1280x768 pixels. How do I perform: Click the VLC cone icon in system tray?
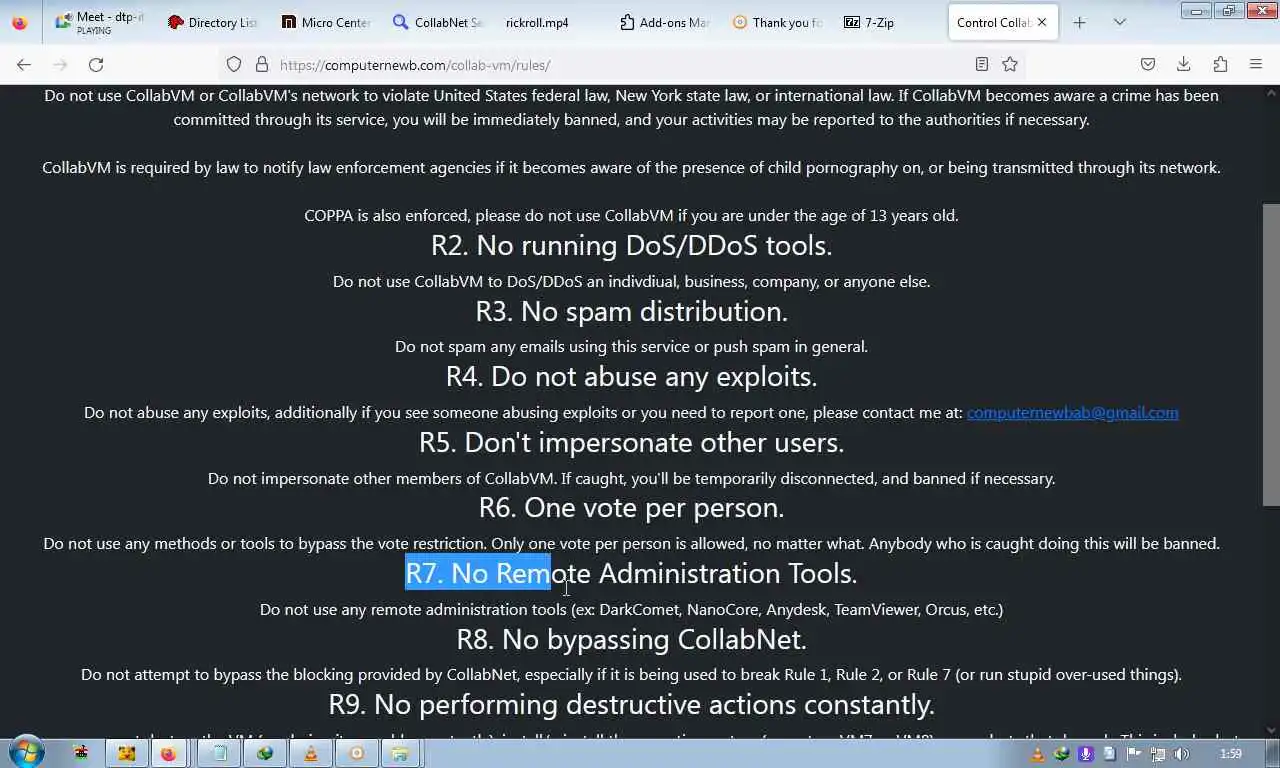(1038, 754)
